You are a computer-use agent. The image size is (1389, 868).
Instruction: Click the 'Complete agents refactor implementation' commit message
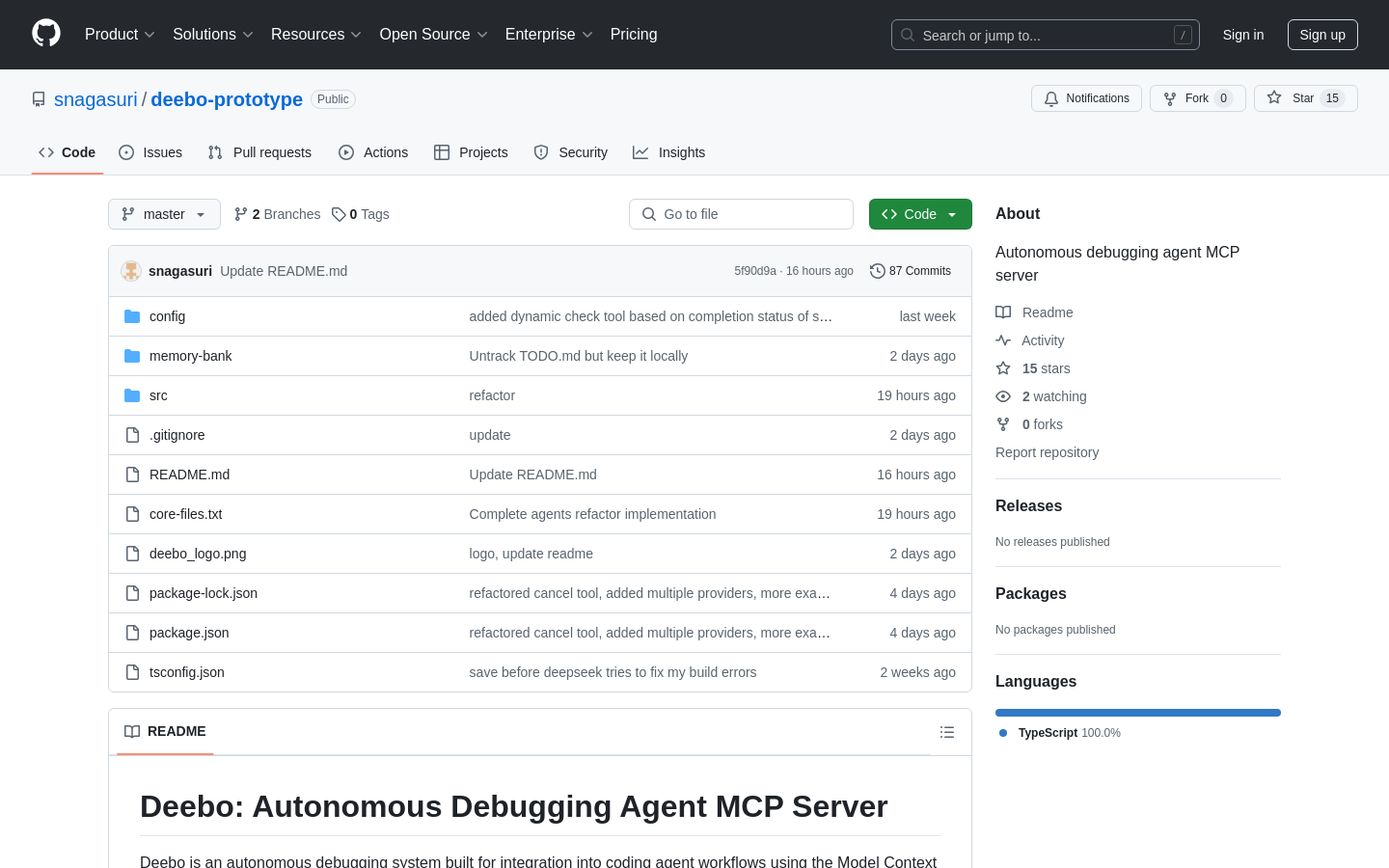592,514
